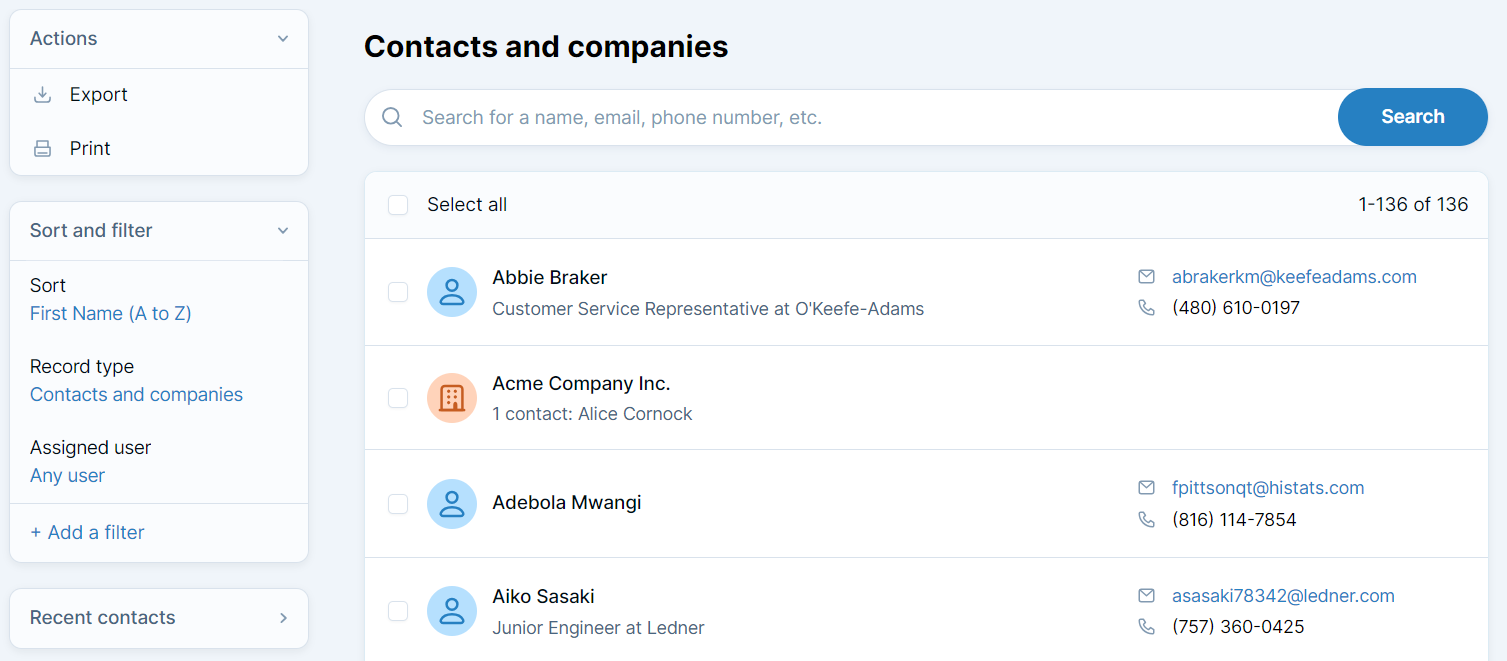Collapse the Sort and filter panel

(283, 231)
